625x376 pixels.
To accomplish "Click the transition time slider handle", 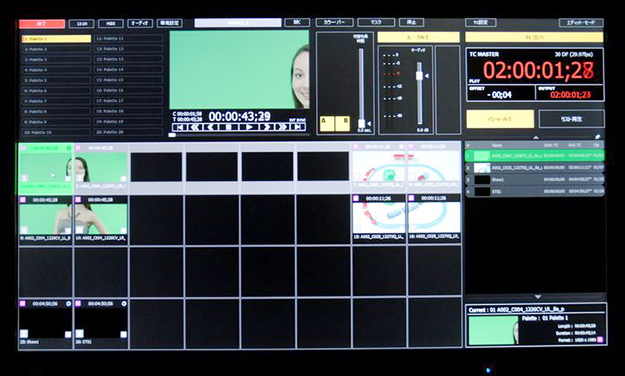I will click(x=362, y=123).
